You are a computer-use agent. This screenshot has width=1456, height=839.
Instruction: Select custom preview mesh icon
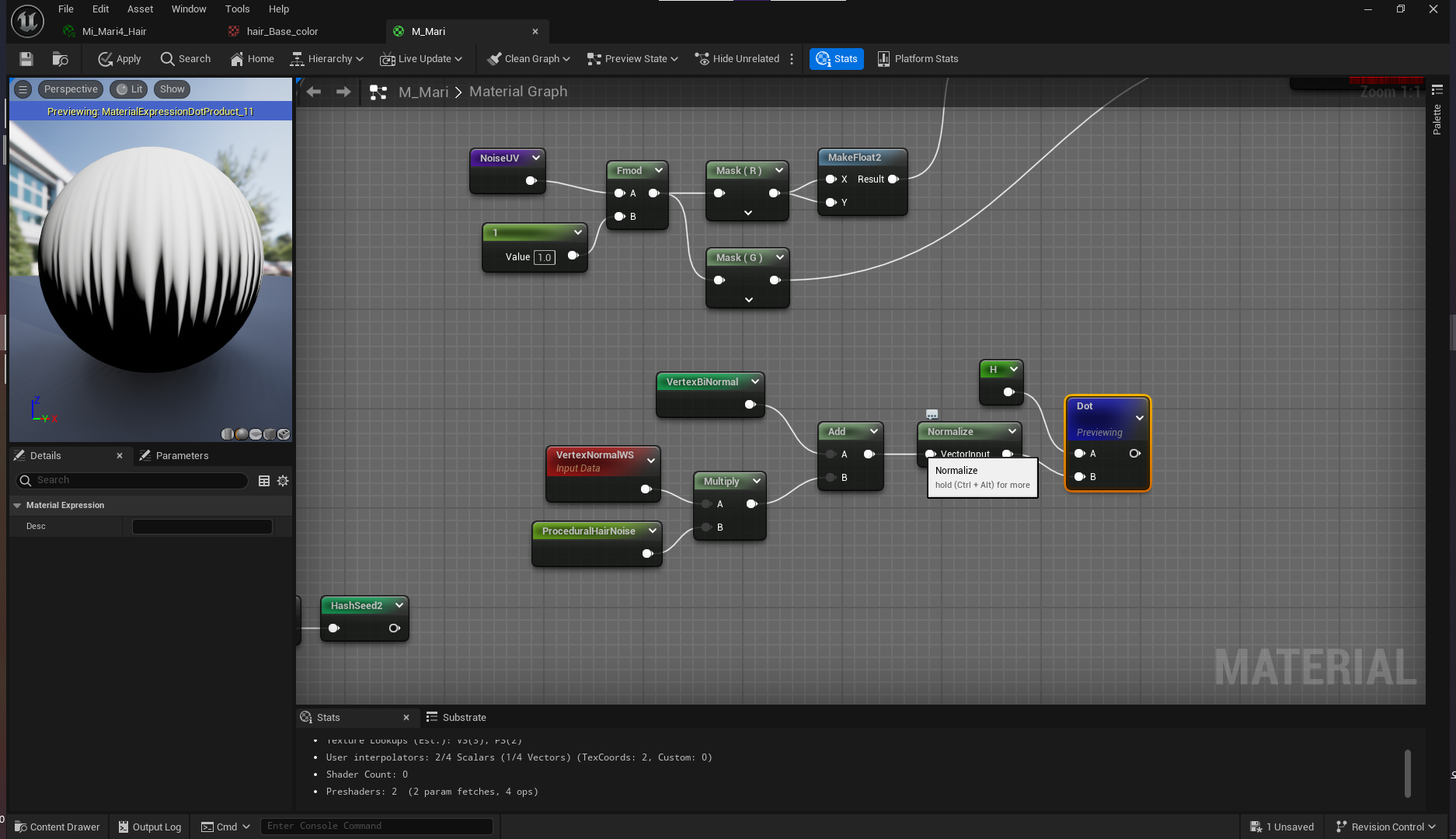point(284,434)
